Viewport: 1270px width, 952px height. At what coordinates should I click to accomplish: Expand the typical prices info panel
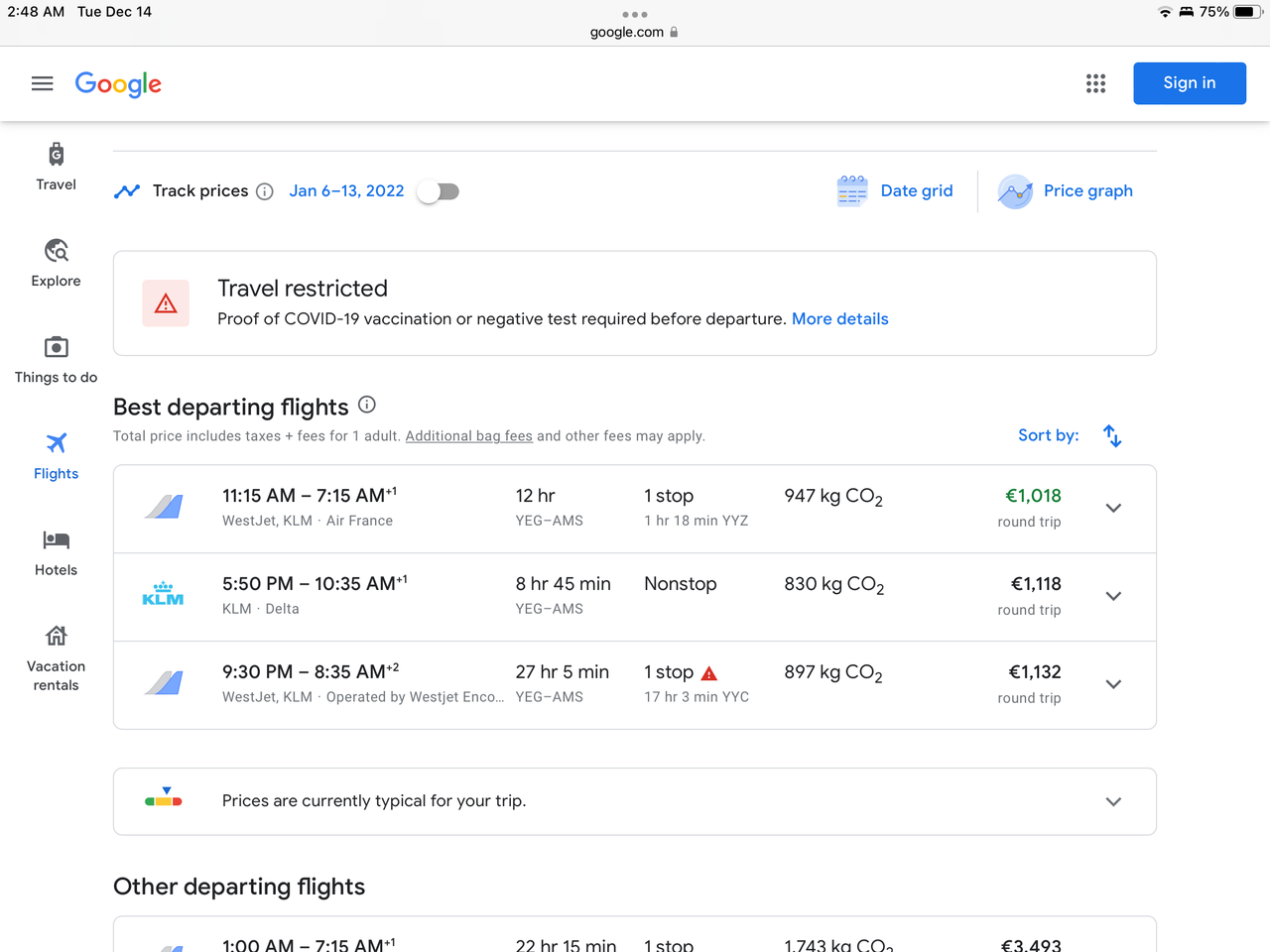pyautogui.click(x=1113, y=801)
